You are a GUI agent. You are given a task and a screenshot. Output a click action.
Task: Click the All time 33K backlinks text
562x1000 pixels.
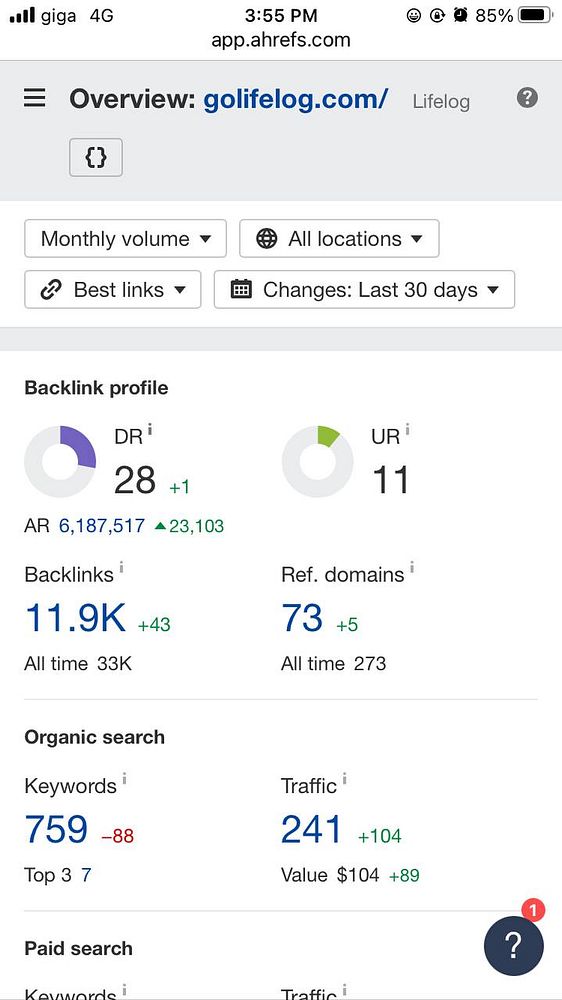pos(78,664)
